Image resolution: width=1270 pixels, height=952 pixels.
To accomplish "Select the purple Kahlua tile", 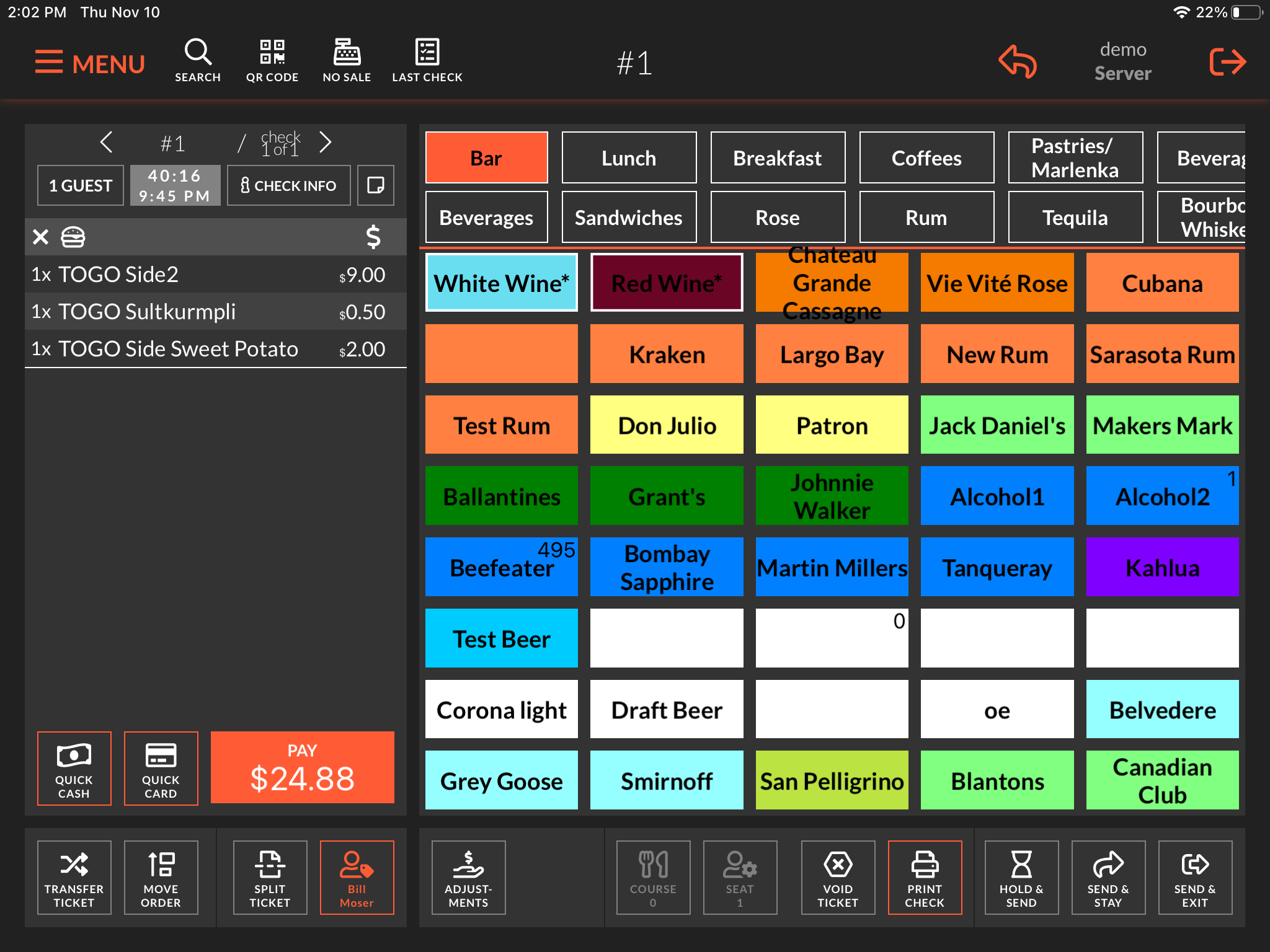I will (1161, 567).
